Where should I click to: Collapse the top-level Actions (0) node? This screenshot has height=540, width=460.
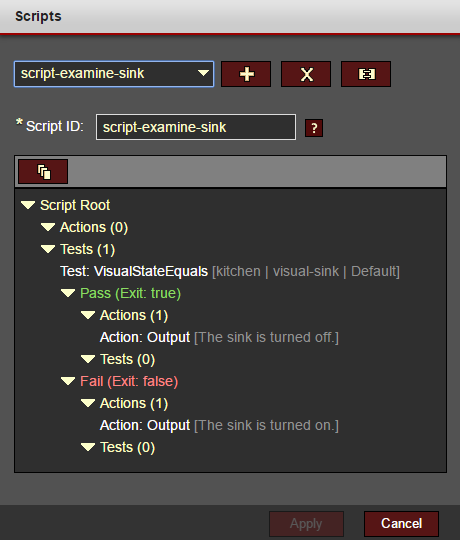click(x=48, y=227)
